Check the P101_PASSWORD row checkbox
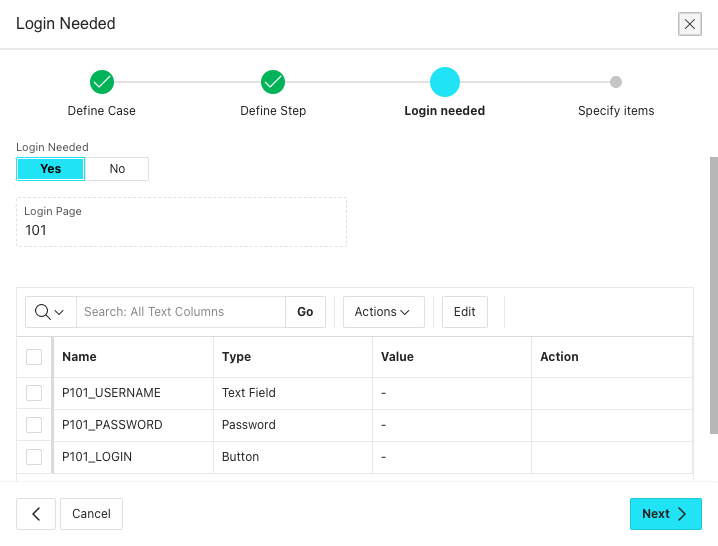Screen dimensions: 718x546 pos(34,425)
